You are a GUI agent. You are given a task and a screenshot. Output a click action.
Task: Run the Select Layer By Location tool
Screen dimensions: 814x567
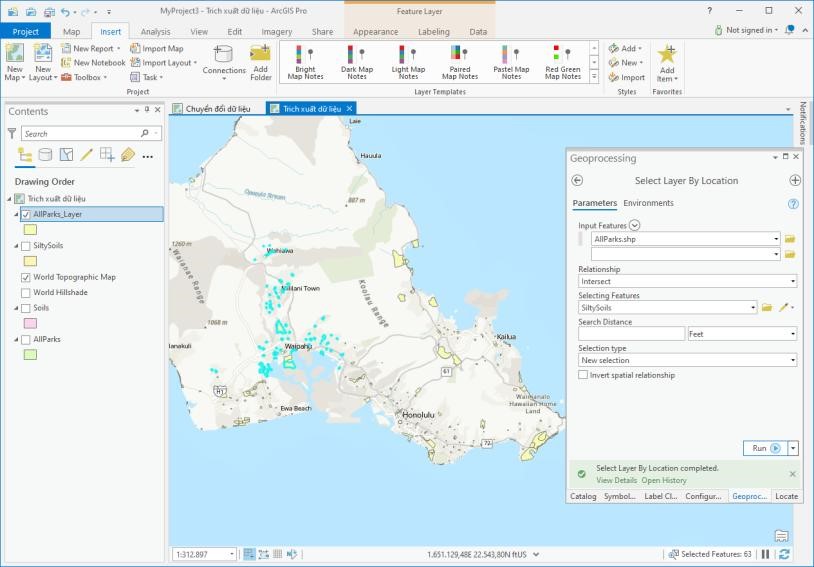[765, 448]
